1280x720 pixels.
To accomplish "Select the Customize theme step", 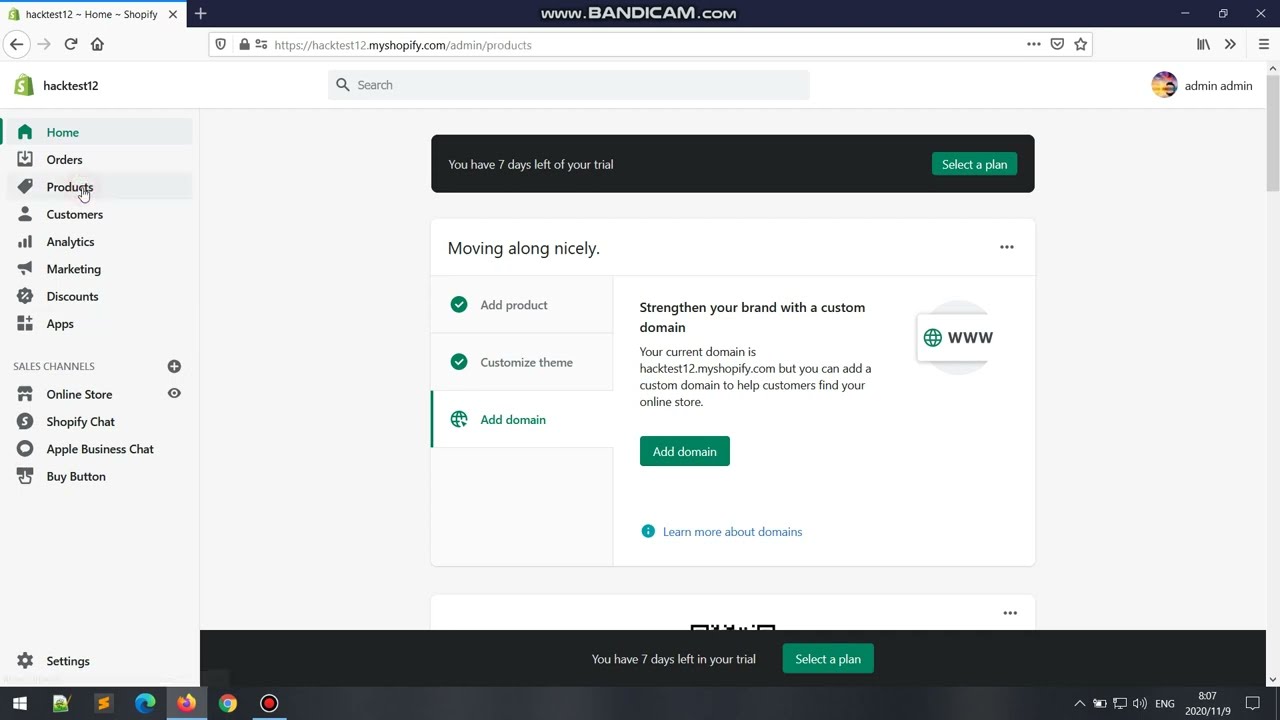I will 522,362.
